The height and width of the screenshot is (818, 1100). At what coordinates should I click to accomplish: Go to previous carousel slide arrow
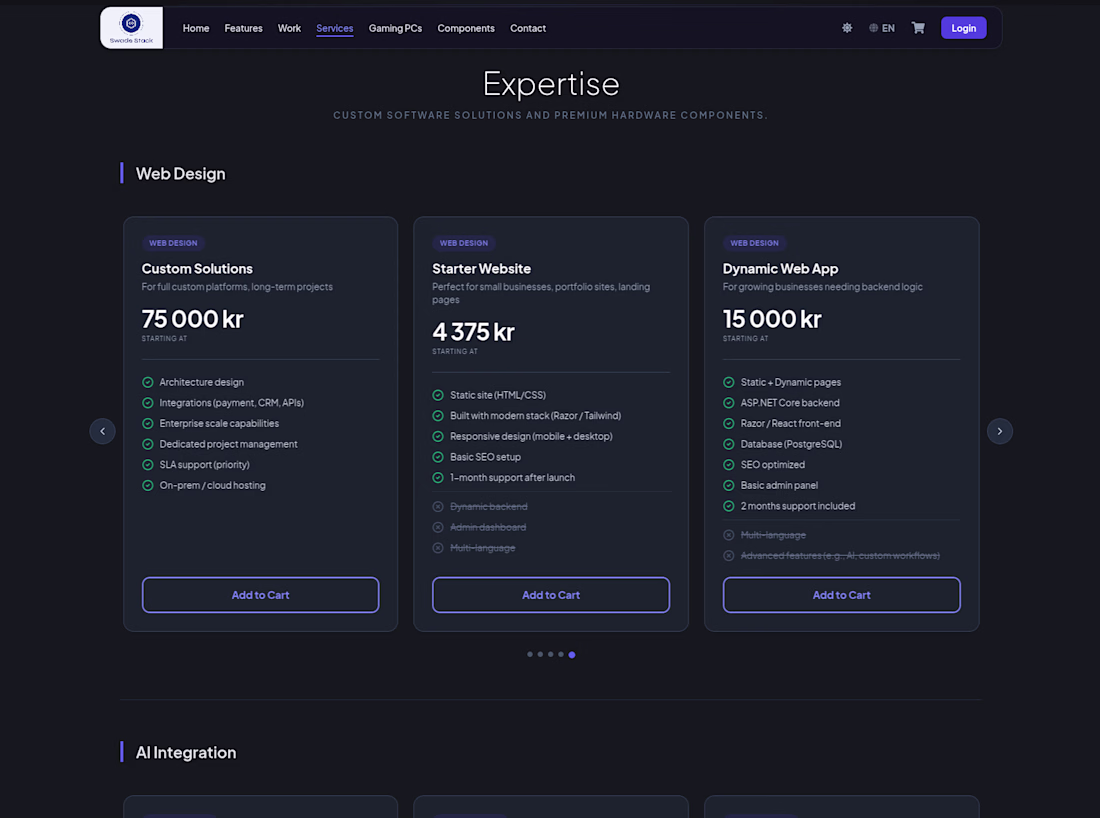pyautogui.click(x=102, y=431)
